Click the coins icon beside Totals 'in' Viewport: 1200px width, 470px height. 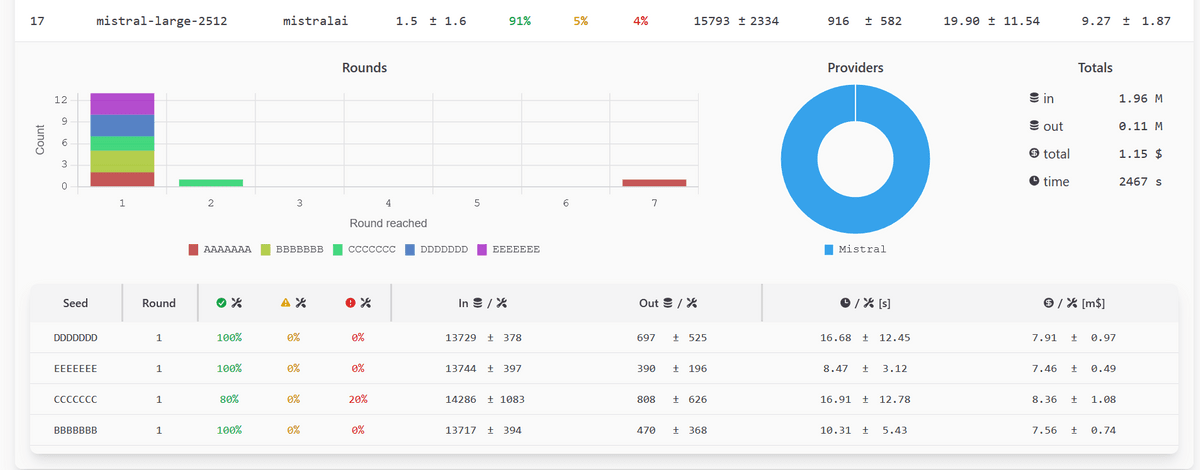tap(1034, 99)
